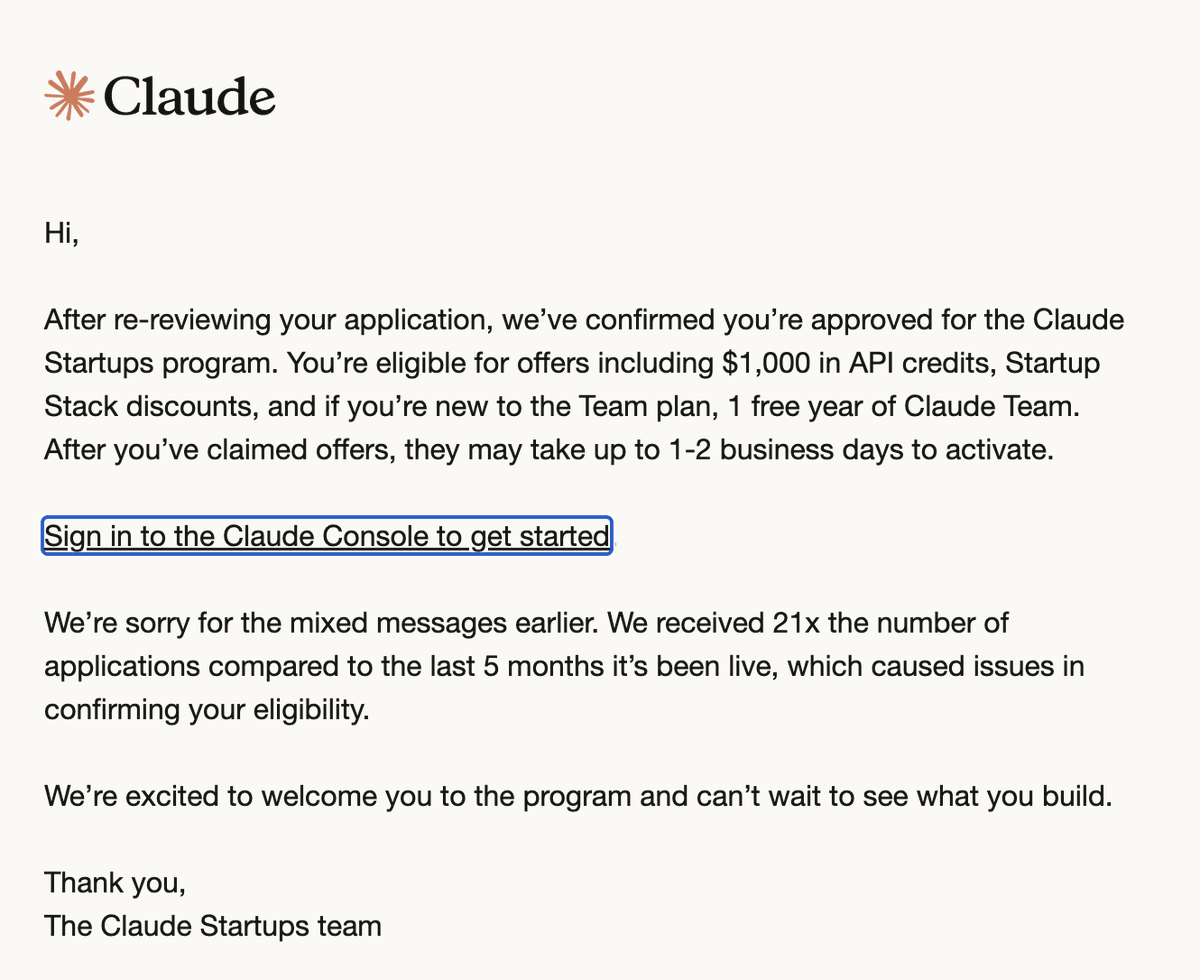Click the Claude wordmark beside the logo

189,97
